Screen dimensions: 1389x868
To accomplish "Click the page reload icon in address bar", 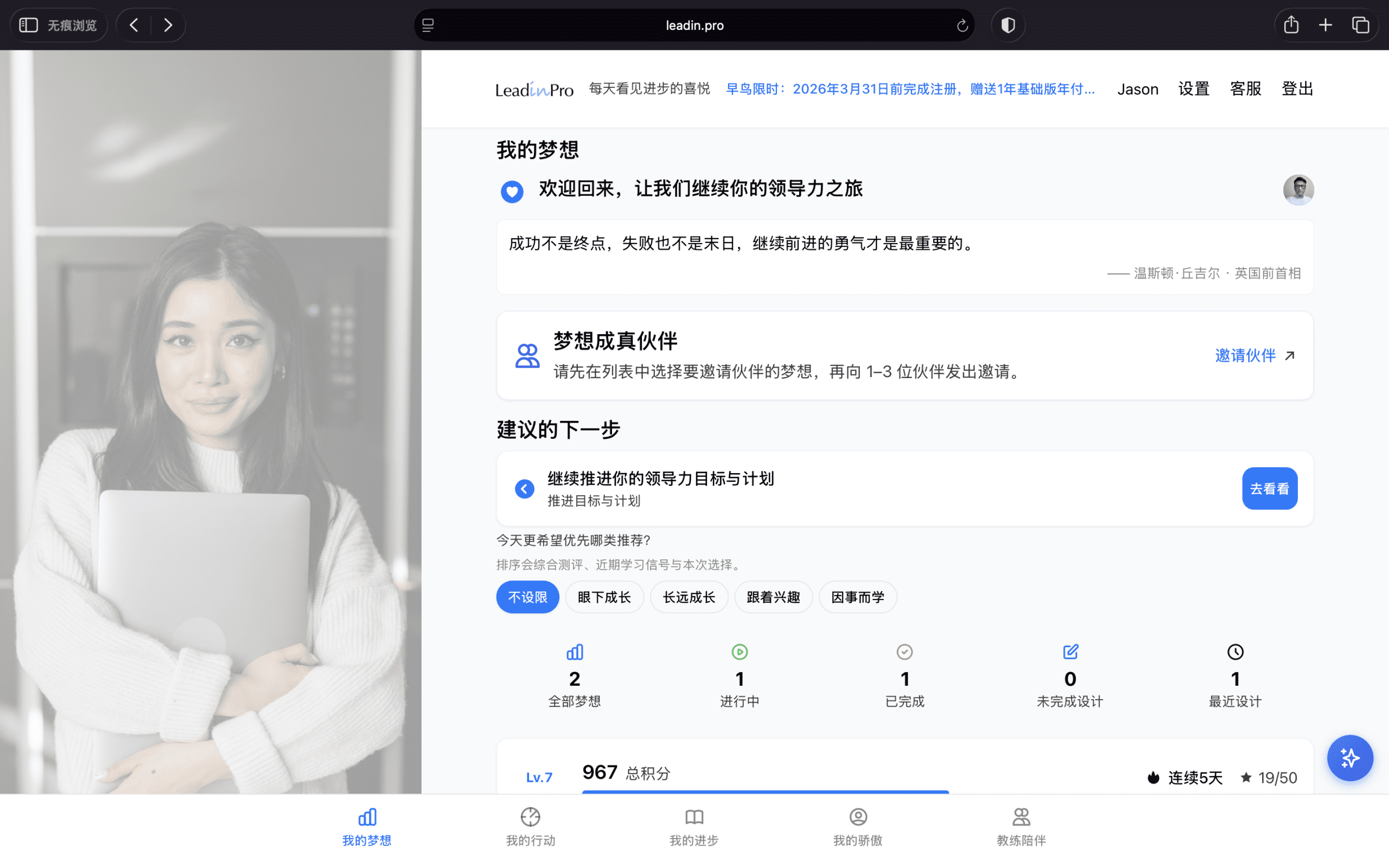I will [x=962, y=25].
